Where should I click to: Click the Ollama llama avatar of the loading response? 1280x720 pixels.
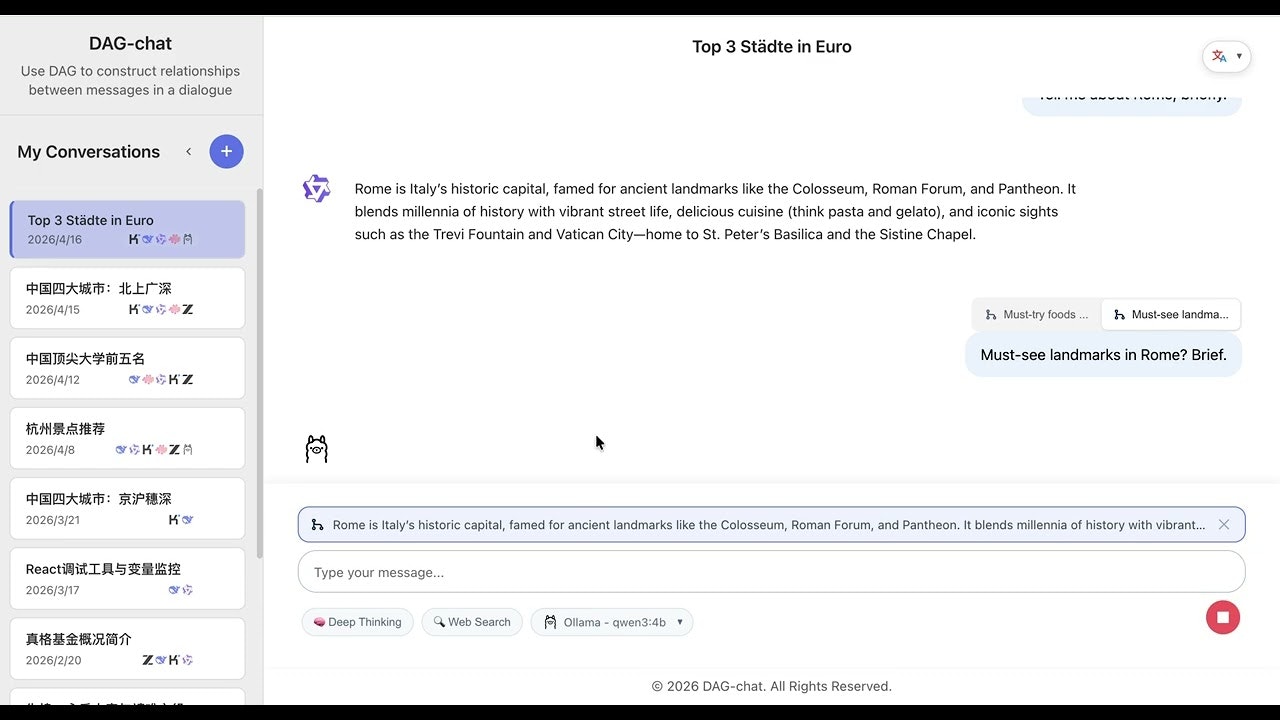[x=317, y=448]
